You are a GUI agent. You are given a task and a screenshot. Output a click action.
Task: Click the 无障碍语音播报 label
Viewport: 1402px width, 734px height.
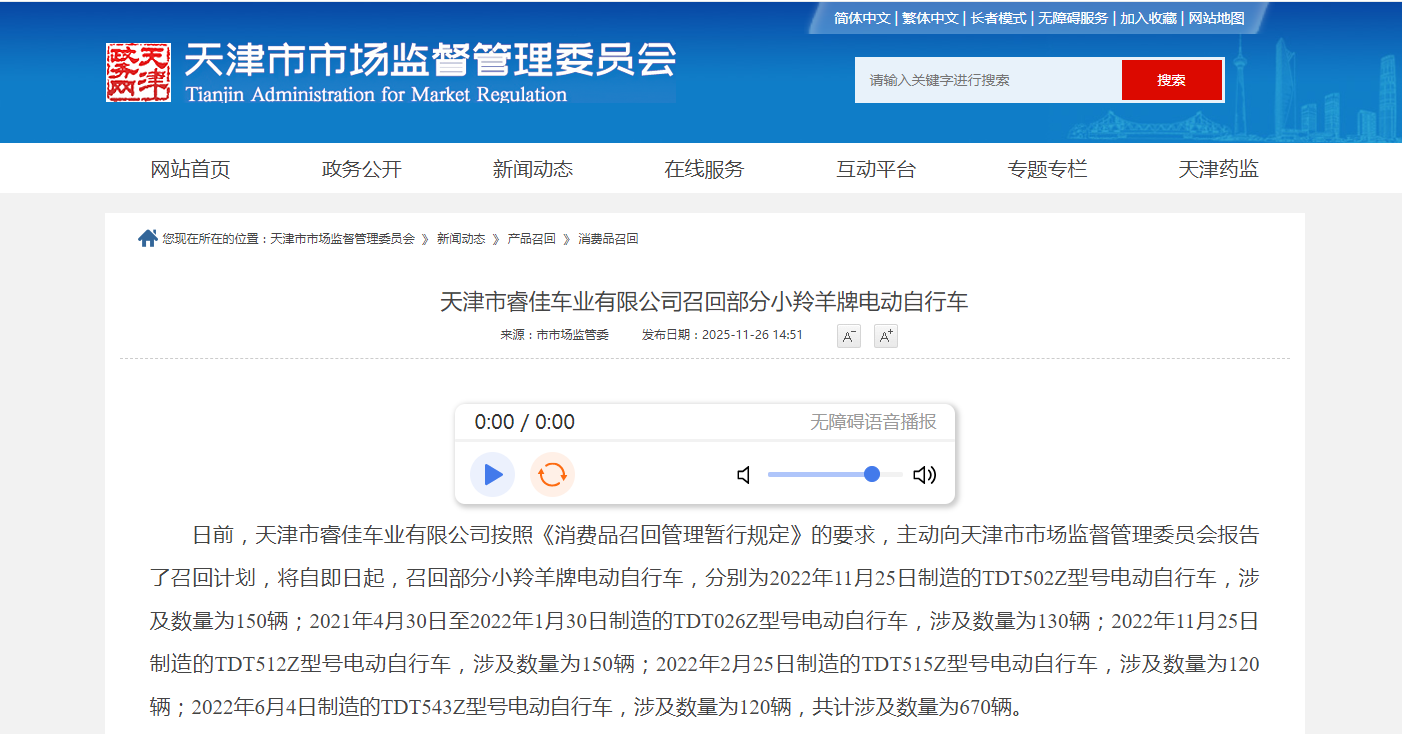pyautogui.click(x=873, y=422)
